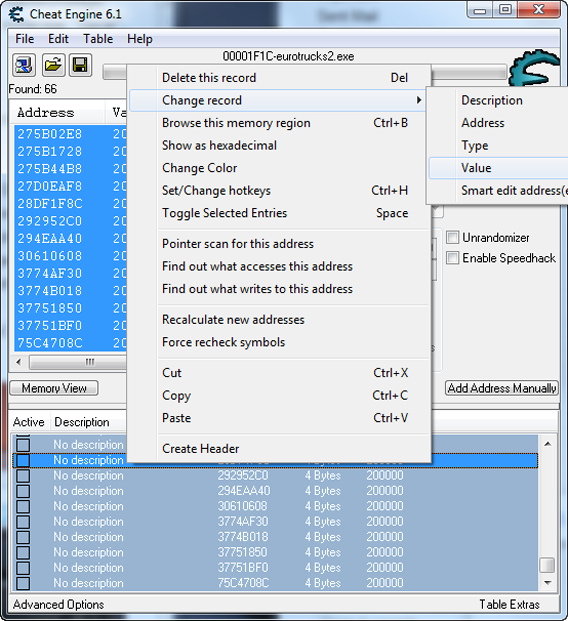Click value 200000 in 37751BF0 row
Image resolution: width=568 pixels, height=621 pixels.
click(385, 568)
